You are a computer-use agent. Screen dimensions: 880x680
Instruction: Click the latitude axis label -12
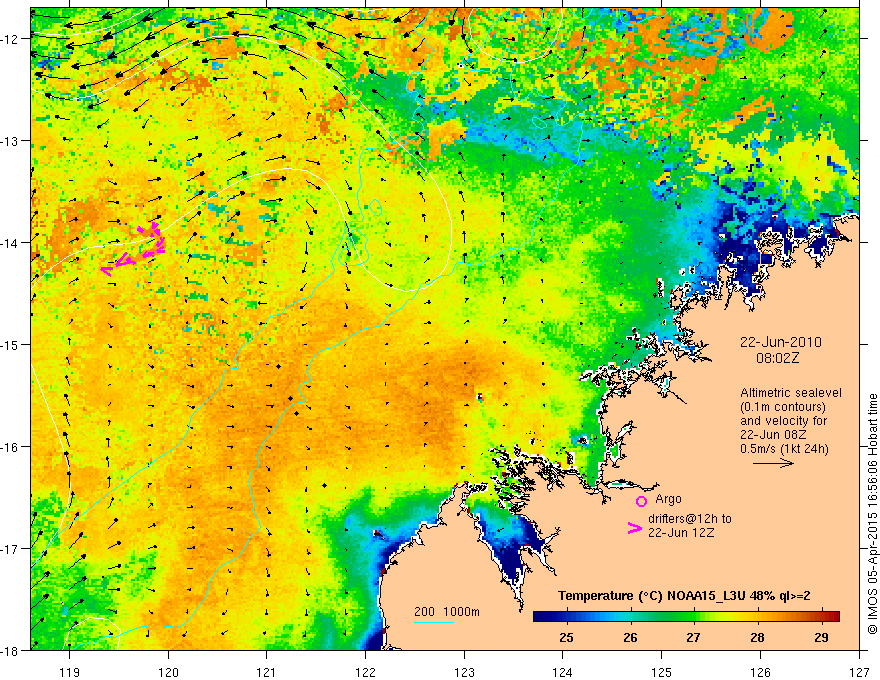click(x=12, y=39)
